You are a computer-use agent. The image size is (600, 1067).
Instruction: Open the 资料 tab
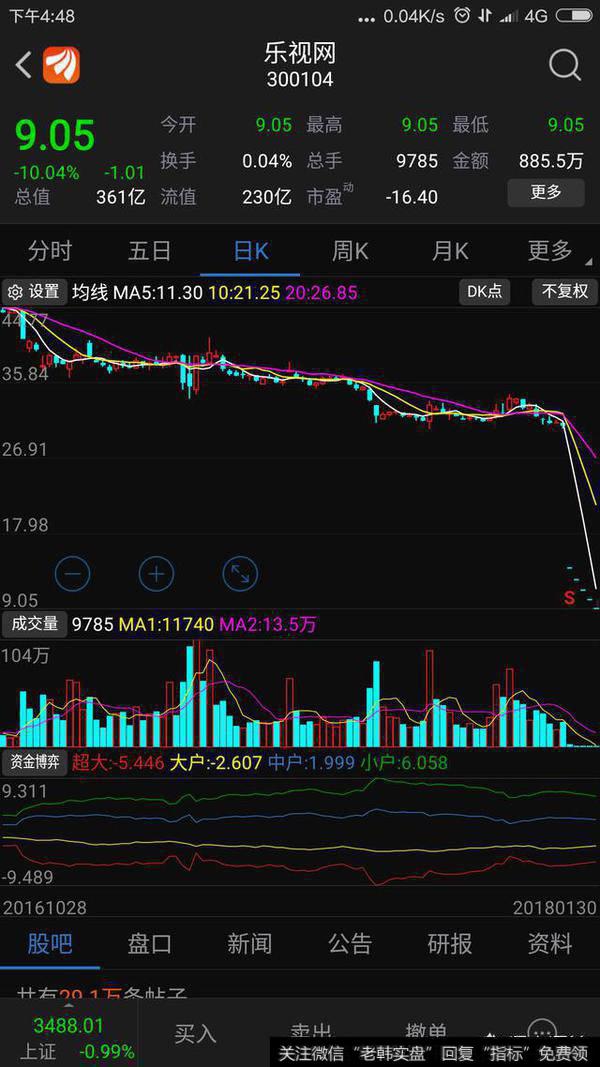(550, 944)
